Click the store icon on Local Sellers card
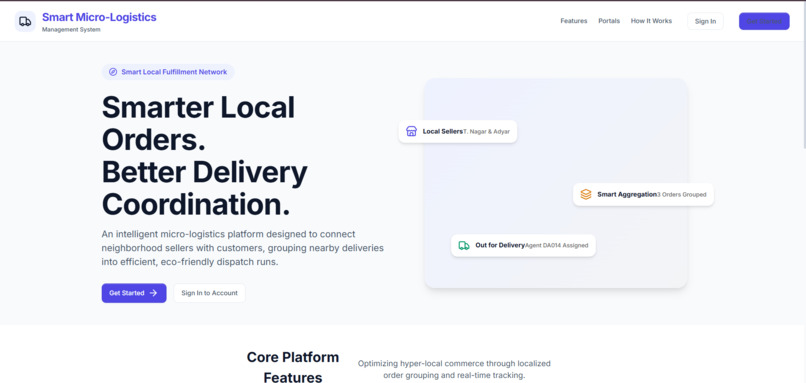This screenshot has width=806, height=383. point(411,131)
